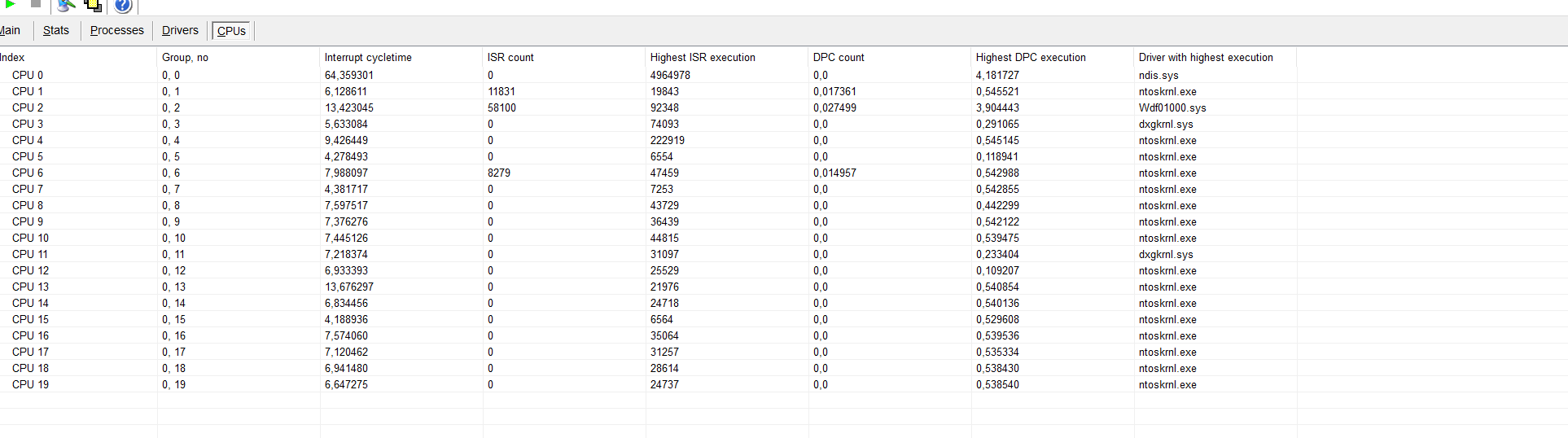Switch to the Main tab

point(10,31)
